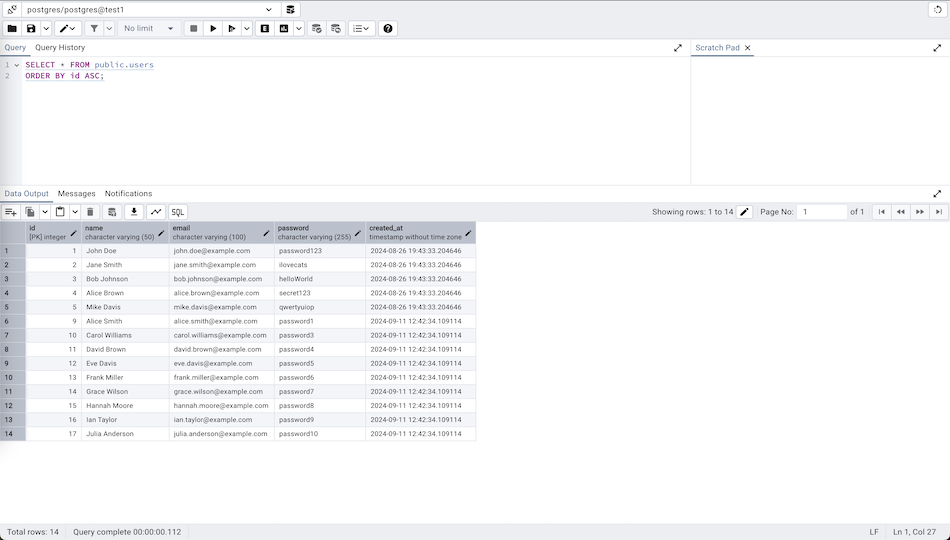Image resolution: width=950 pixels, height=540 pixels.
Task: Switch to the Query History tab
Action: click(x=60, y=48)
